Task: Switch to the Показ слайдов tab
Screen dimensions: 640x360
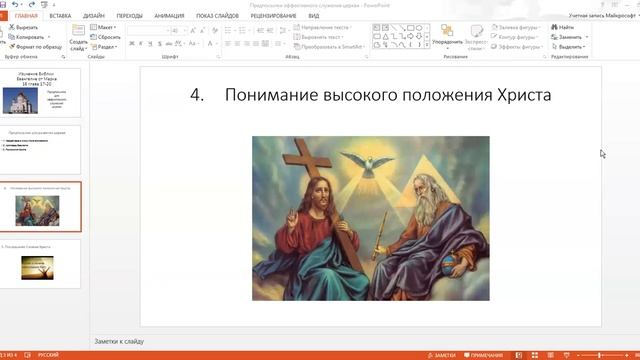Action: pyautogui.click(x=217, y=16)
